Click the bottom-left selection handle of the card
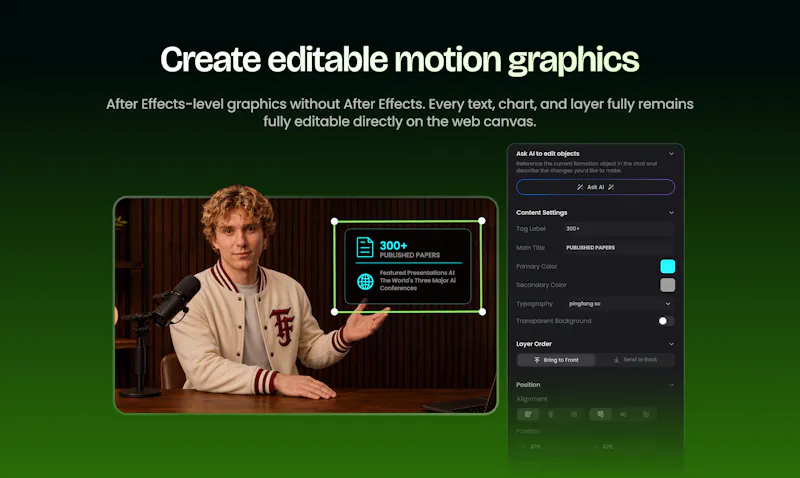800x478 pixels. point(335,312)
